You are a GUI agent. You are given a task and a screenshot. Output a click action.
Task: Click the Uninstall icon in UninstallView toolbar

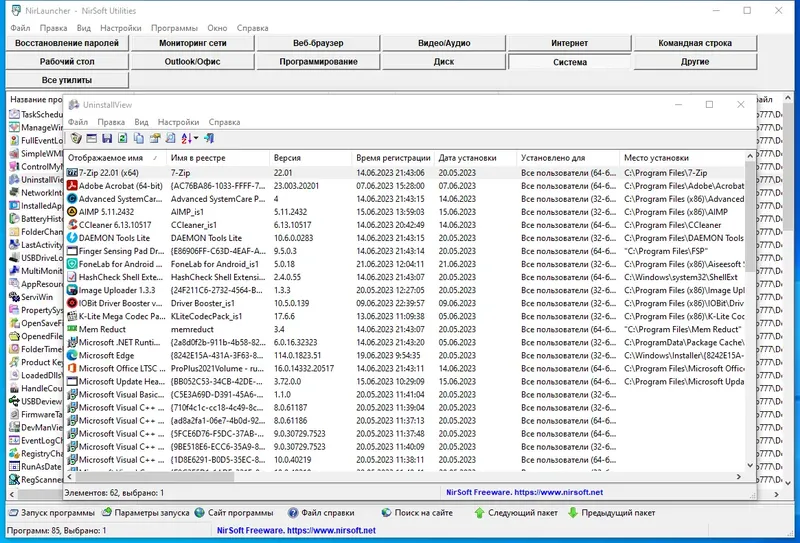[x=76, y=138]
